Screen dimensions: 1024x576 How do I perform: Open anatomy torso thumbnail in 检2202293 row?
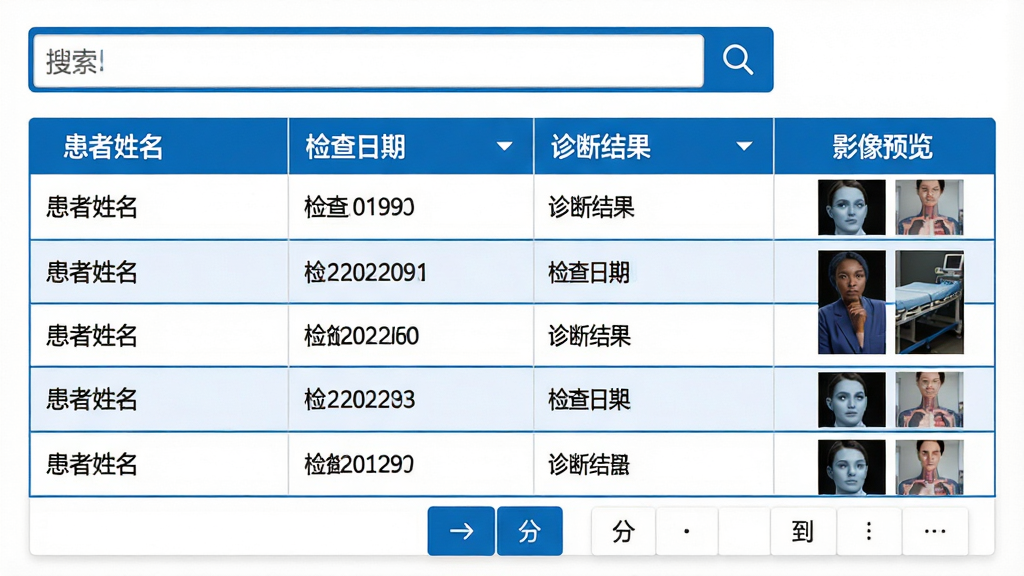coord(929,400)
